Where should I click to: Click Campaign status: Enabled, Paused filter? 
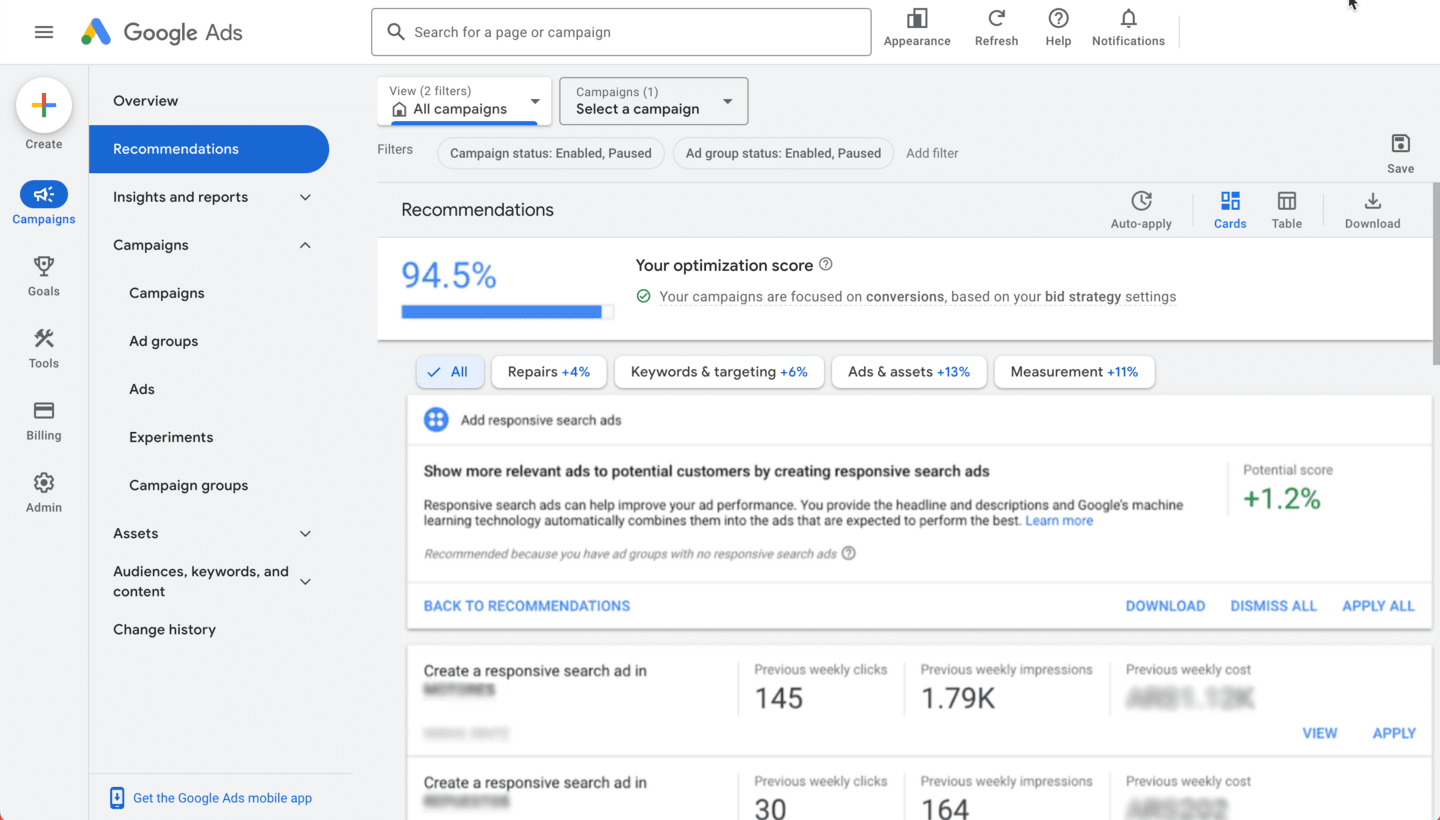pyautogui.click(x=551, y=153)
